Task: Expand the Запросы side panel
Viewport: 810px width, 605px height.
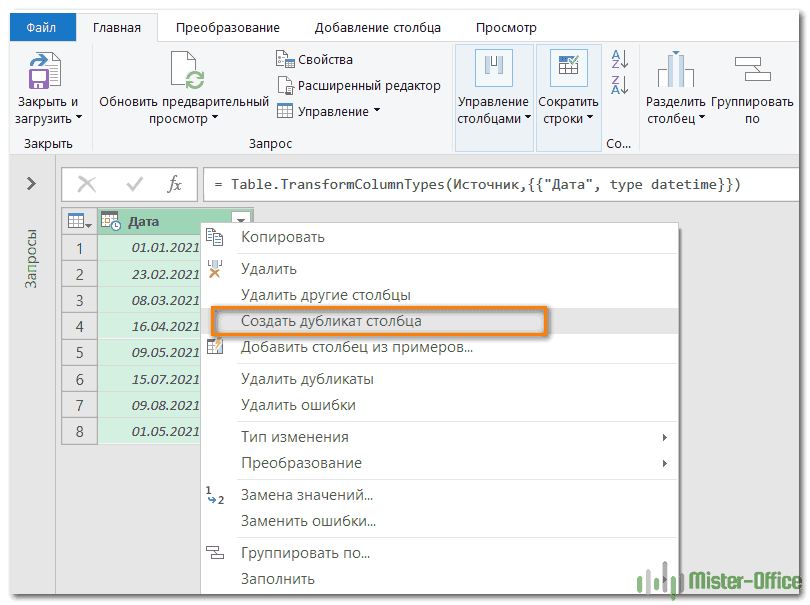Action: coord(31,184)
